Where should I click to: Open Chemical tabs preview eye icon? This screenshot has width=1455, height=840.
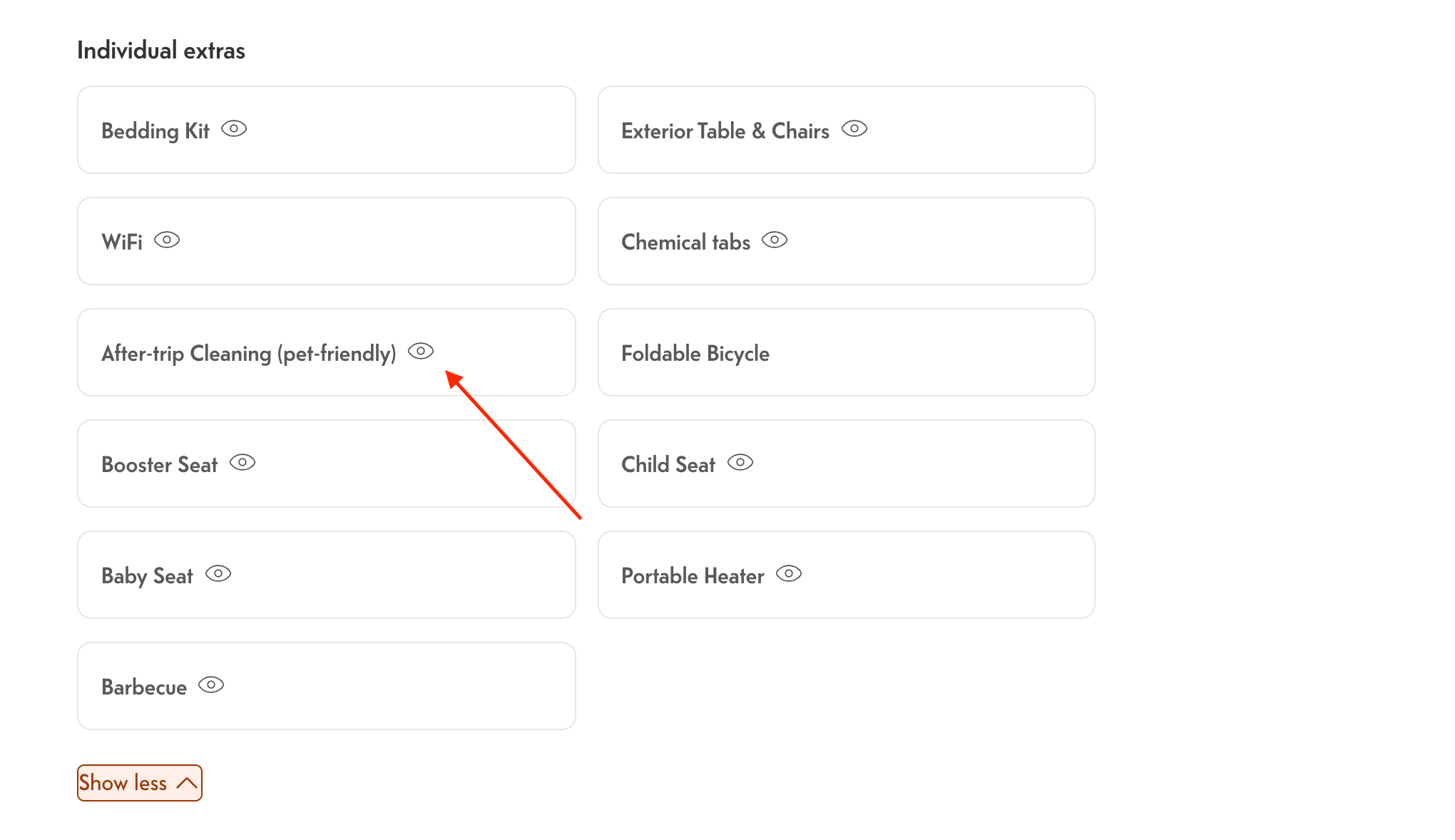click(775, 240)
